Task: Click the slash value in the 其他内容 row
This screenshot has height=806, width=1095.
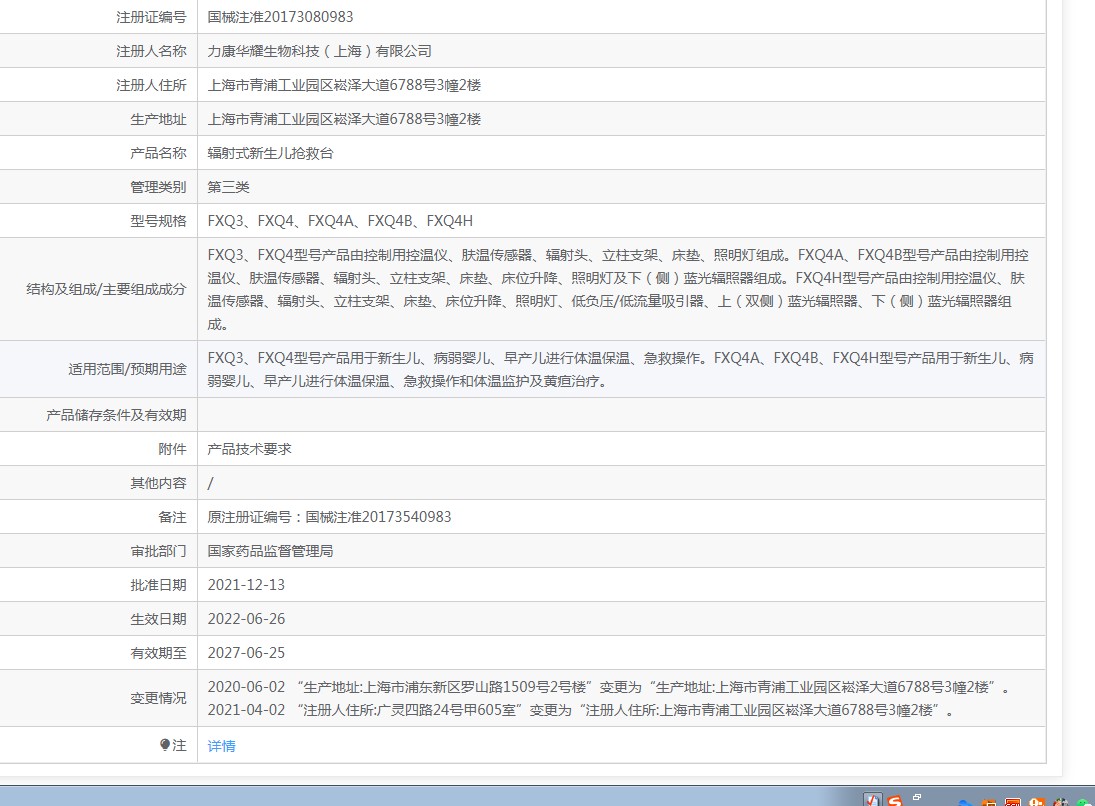Action: pyautogui.click(x=210, y=483)
